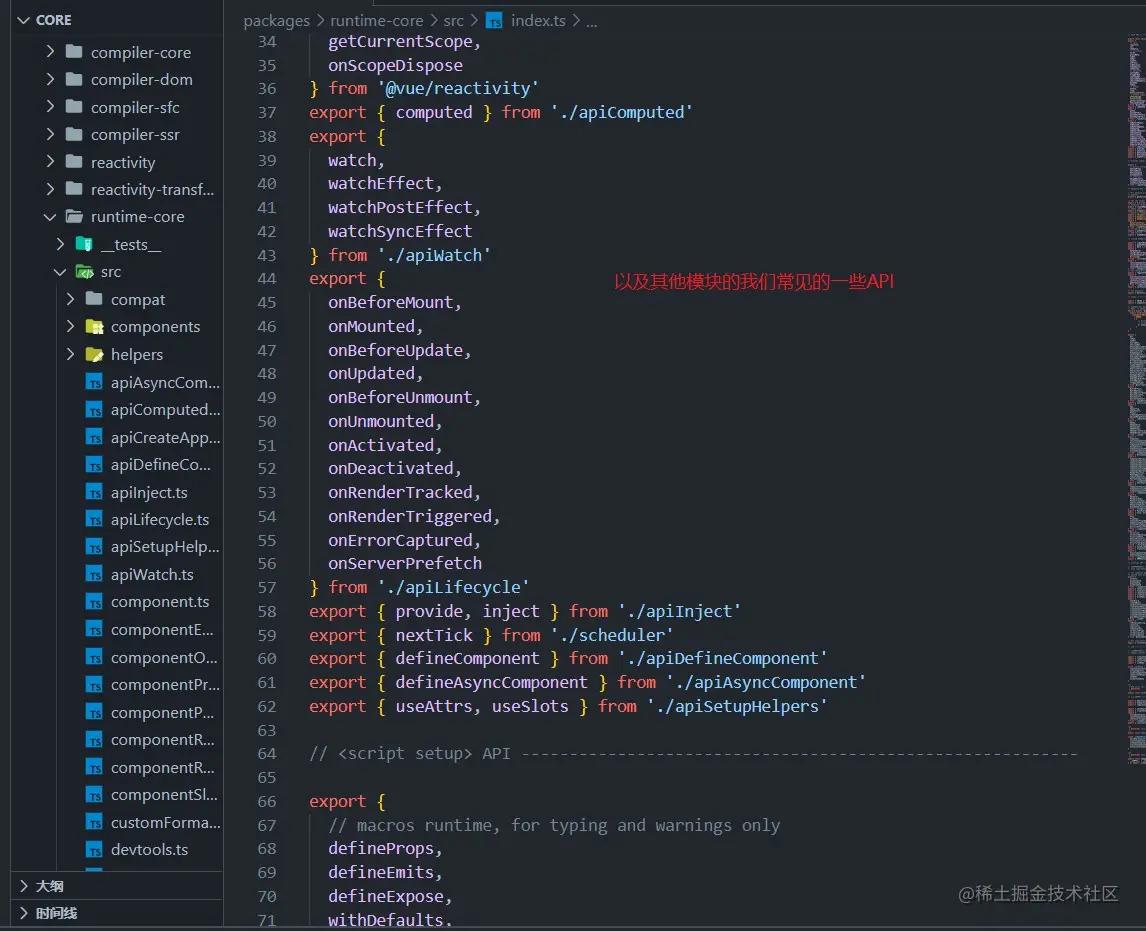Click the TS icon beside devtools.ts

[94, 849]
